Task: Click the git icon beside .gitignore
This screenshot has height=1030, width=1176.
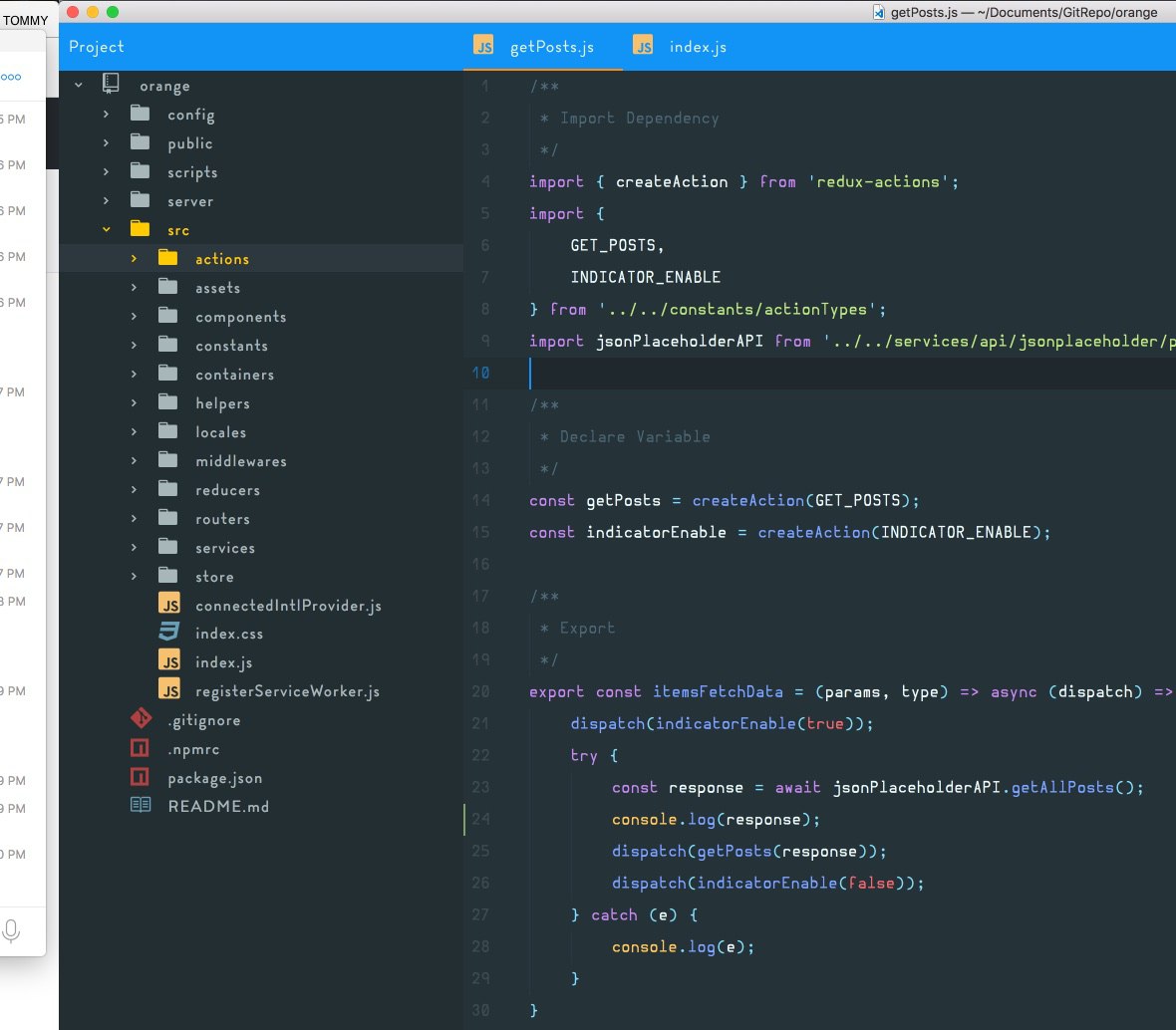Action: (x=141, y=719)
